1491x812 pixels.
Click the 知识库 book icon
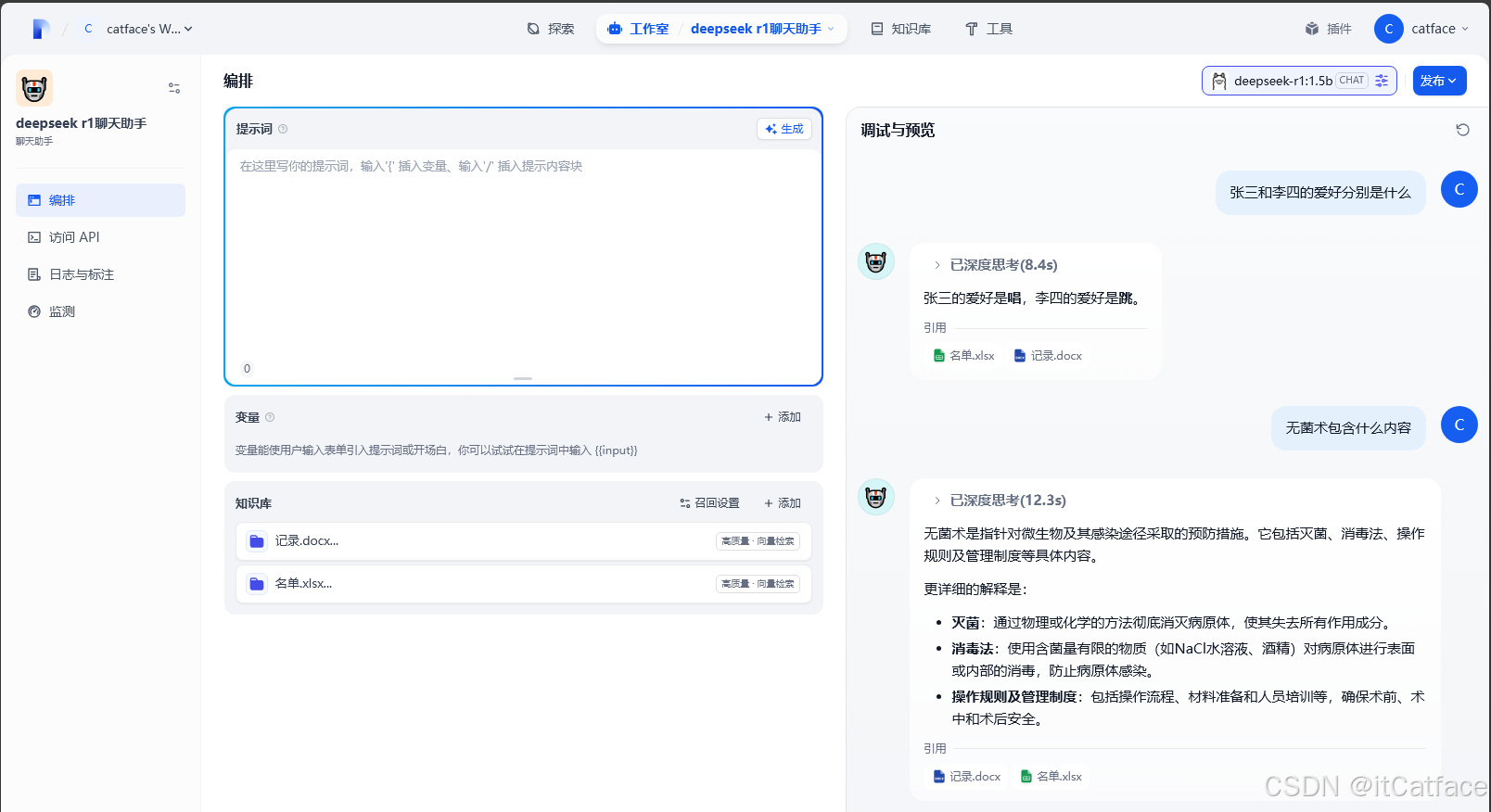click(877, 29)
